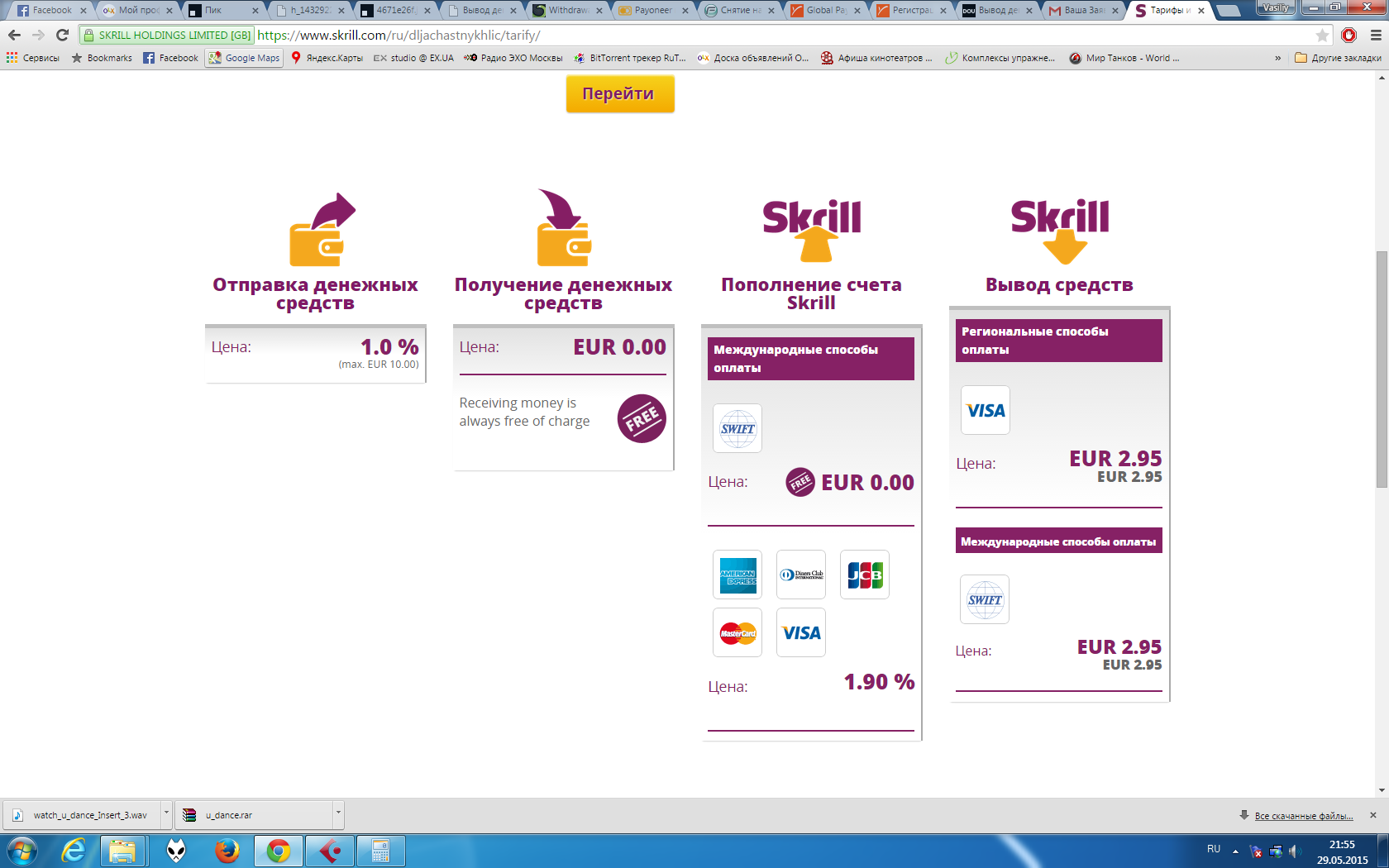Click the volume speaker icon in the tray

coord(1295,851)
